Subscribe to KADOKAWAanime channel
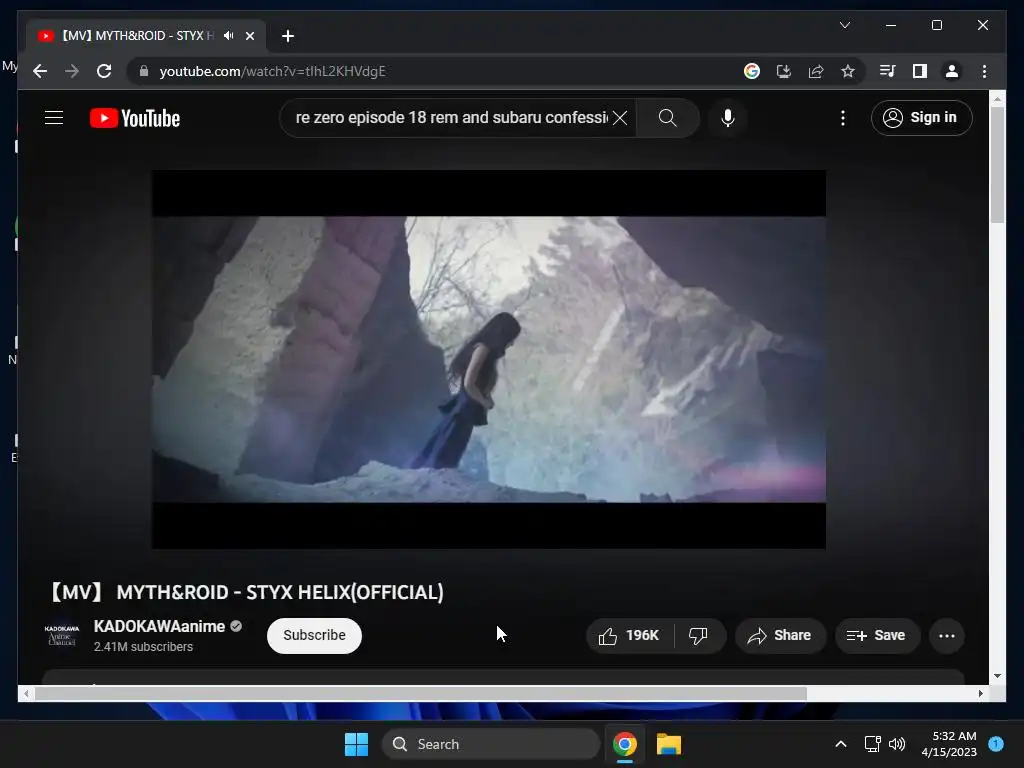This screenshot has width=1024, height=768. [x=314, y=635]
